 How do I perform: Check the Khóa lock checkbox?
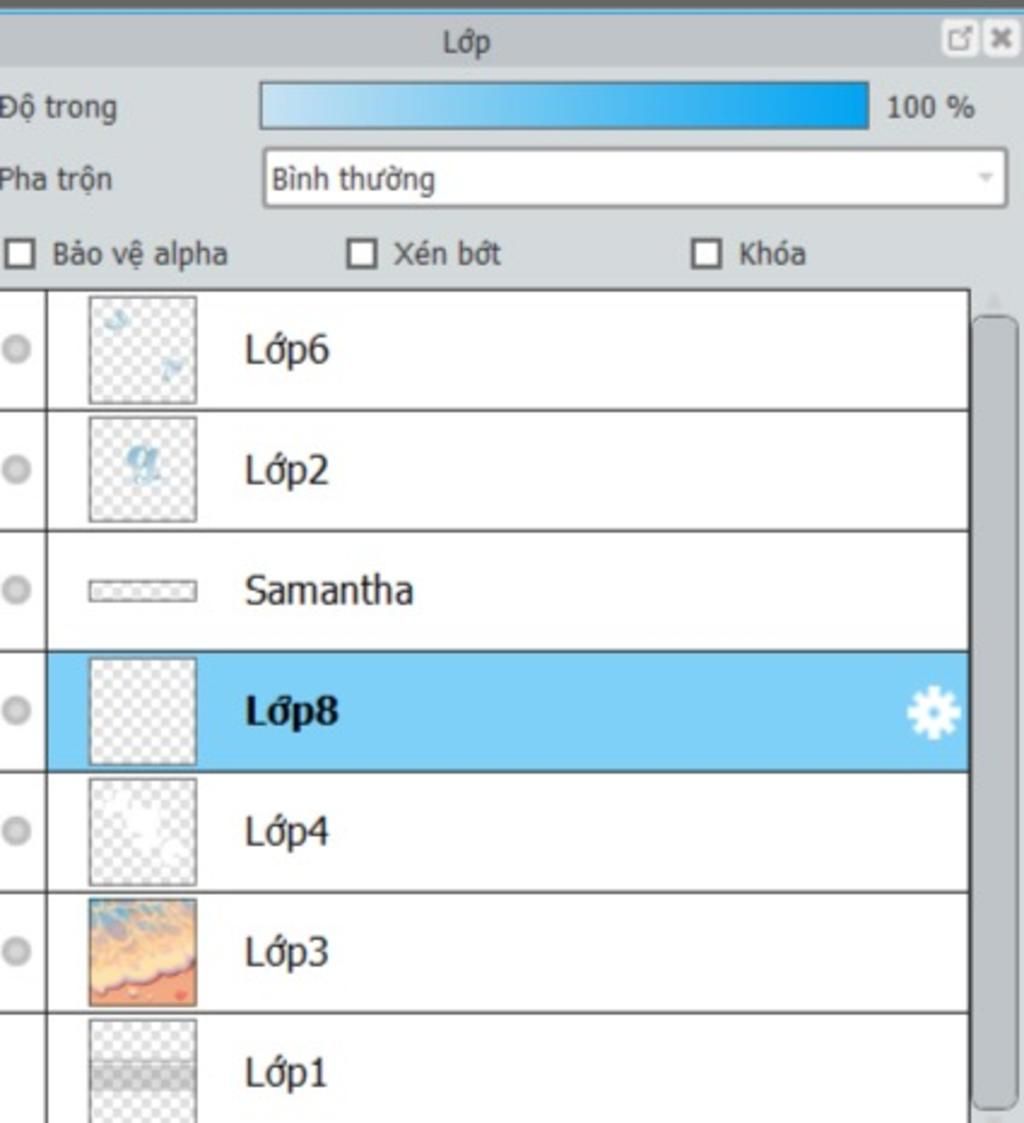tap(706, 254)
